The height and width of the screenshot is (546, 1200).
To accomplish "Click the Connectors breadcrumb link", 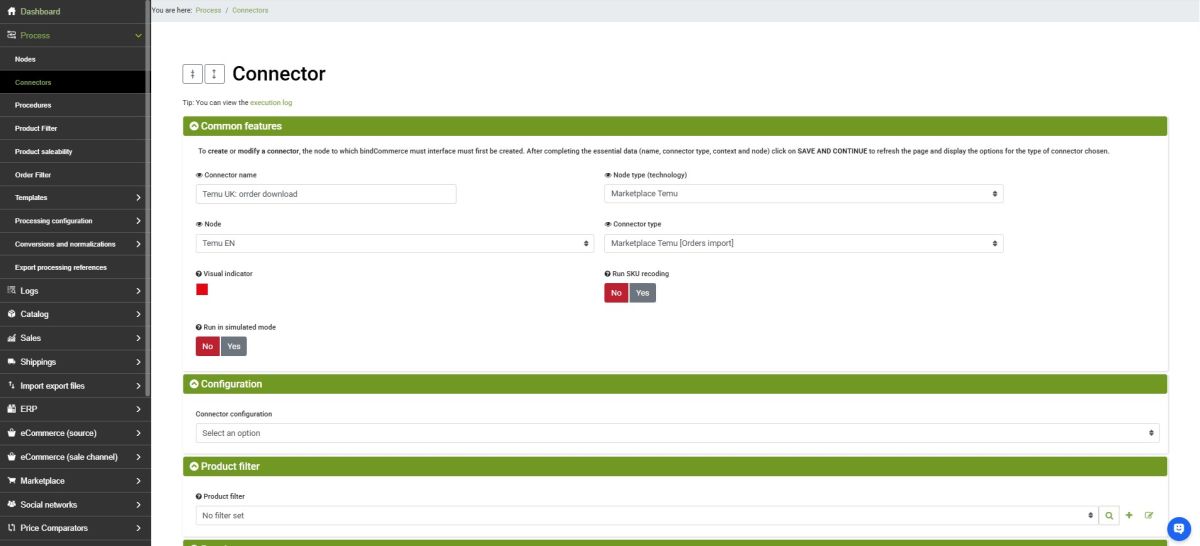I will tap(250, 10).
